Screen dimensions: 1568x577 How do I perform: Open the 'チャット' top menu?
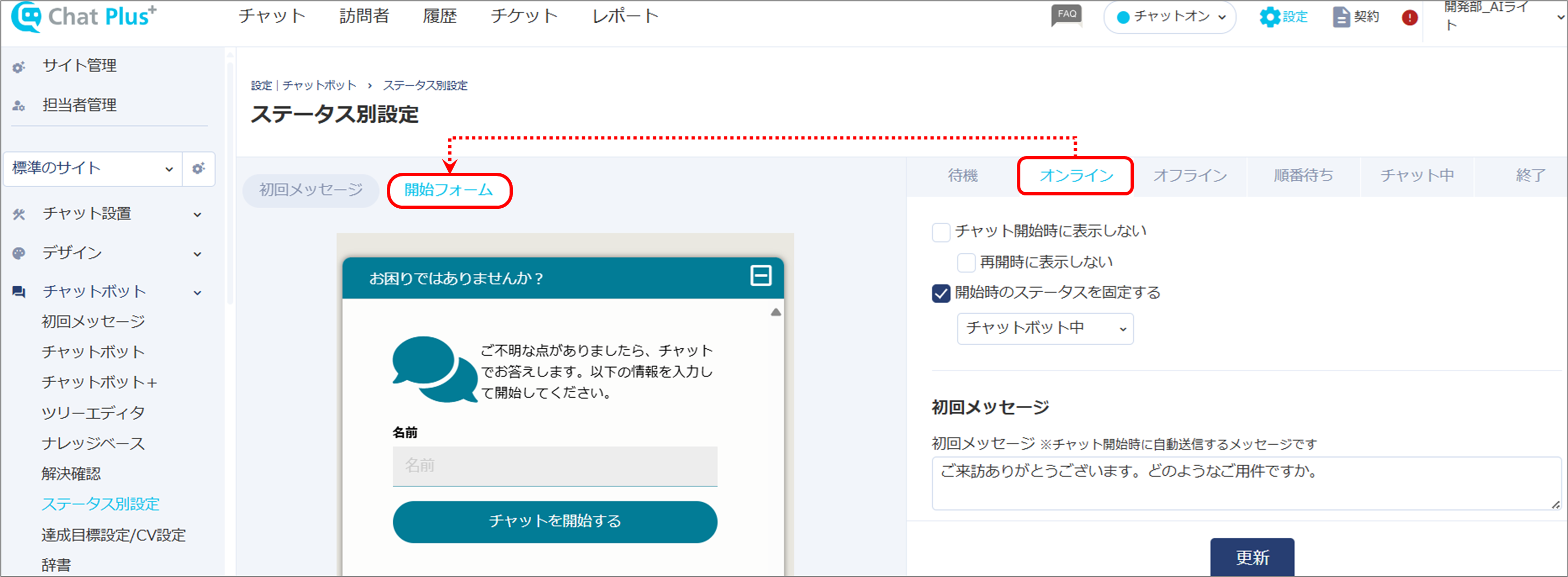(x=272, y=16)
